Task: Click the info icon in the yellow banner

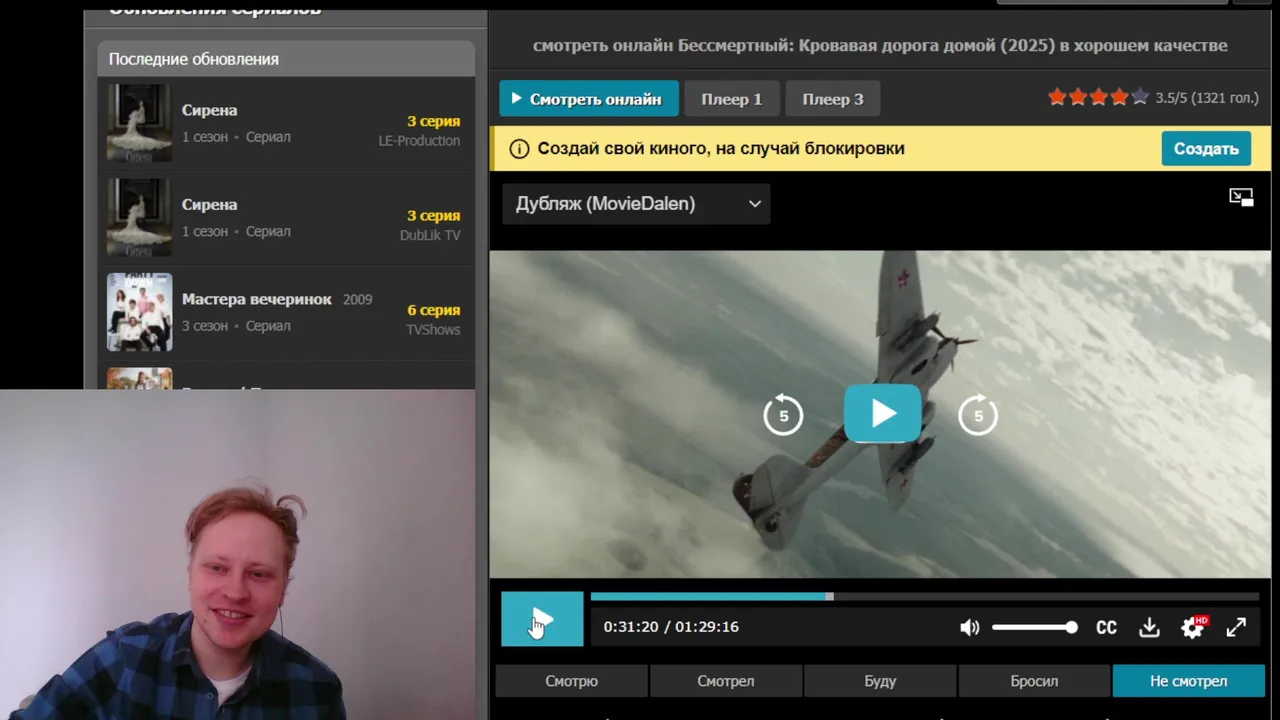Action: coord(519,149)
